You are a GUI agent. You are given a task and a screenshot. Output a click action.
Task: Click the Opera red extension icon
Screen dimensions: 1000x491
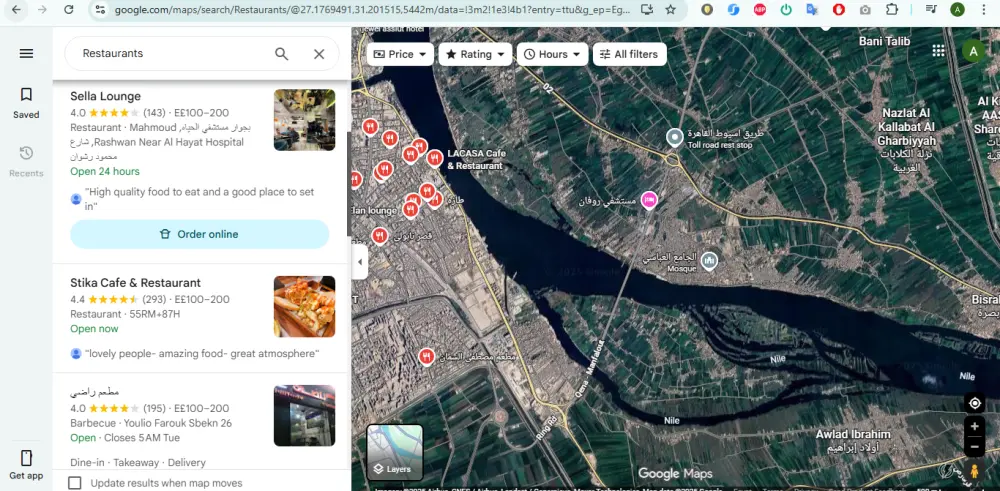tap(839, 10)
